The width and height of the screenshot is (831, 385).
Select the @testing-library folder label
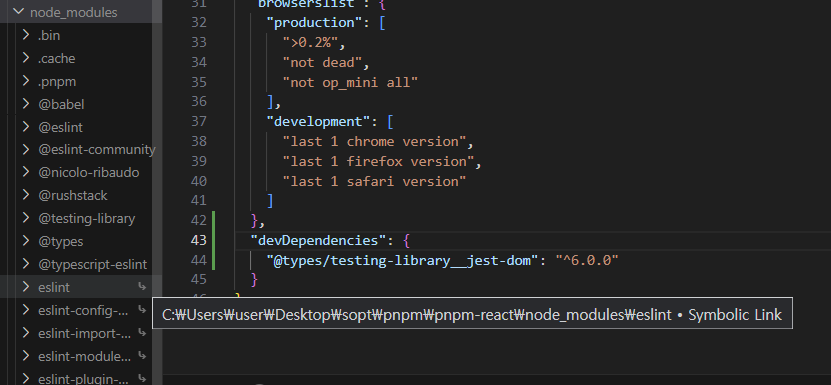86,218
